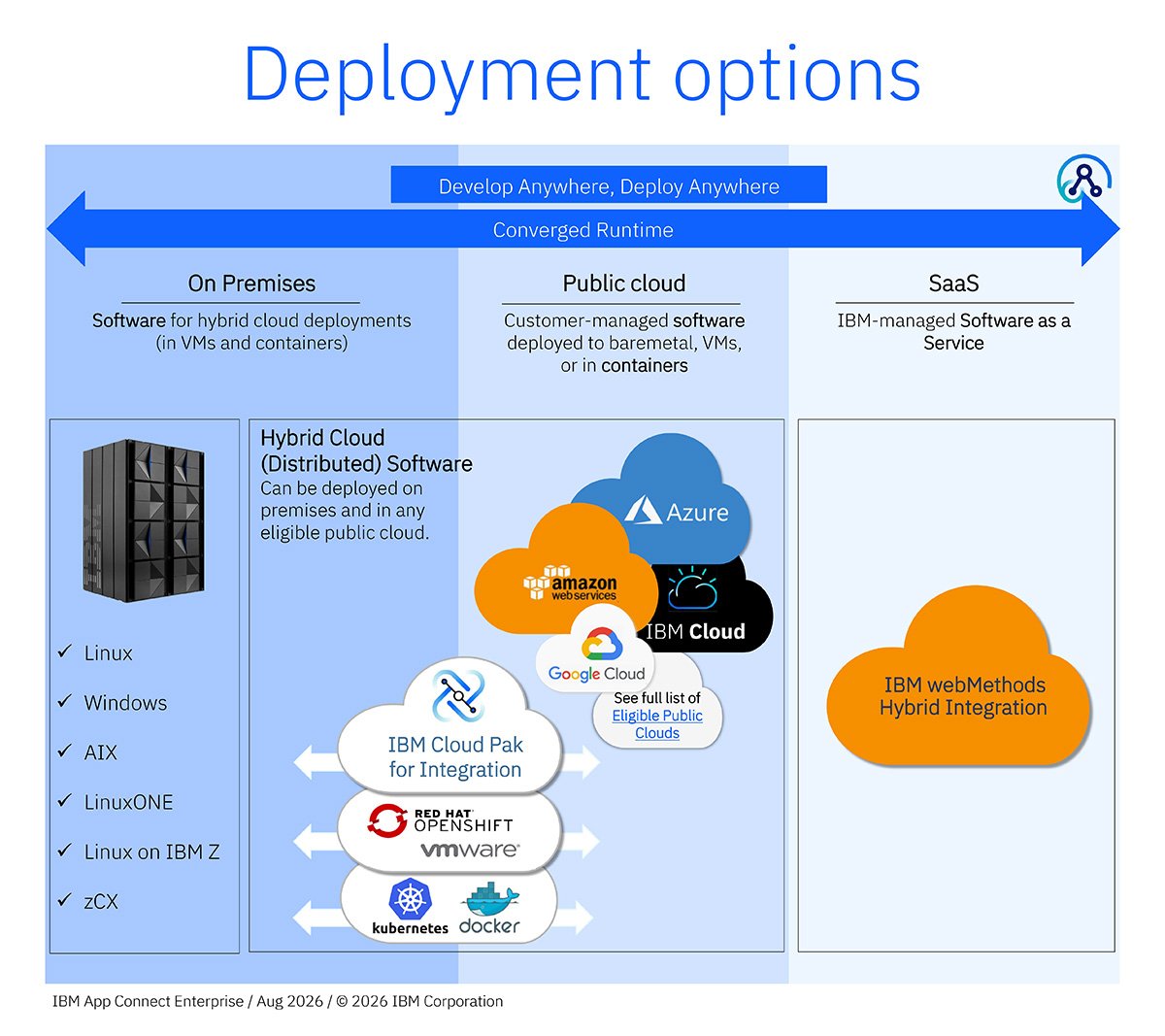Click the Customer-managed software description text
The height and width of the screenshot is (1036, 1165).
pos(624,343)
